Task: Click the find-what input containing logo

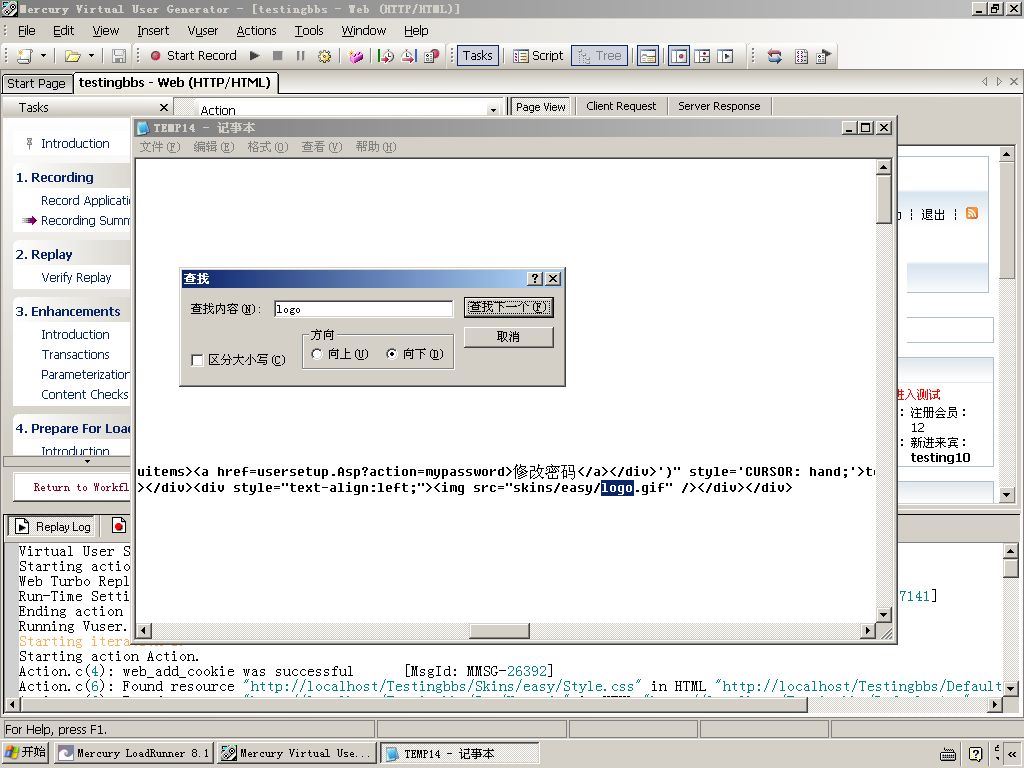Action: click(x=363, y=309)
